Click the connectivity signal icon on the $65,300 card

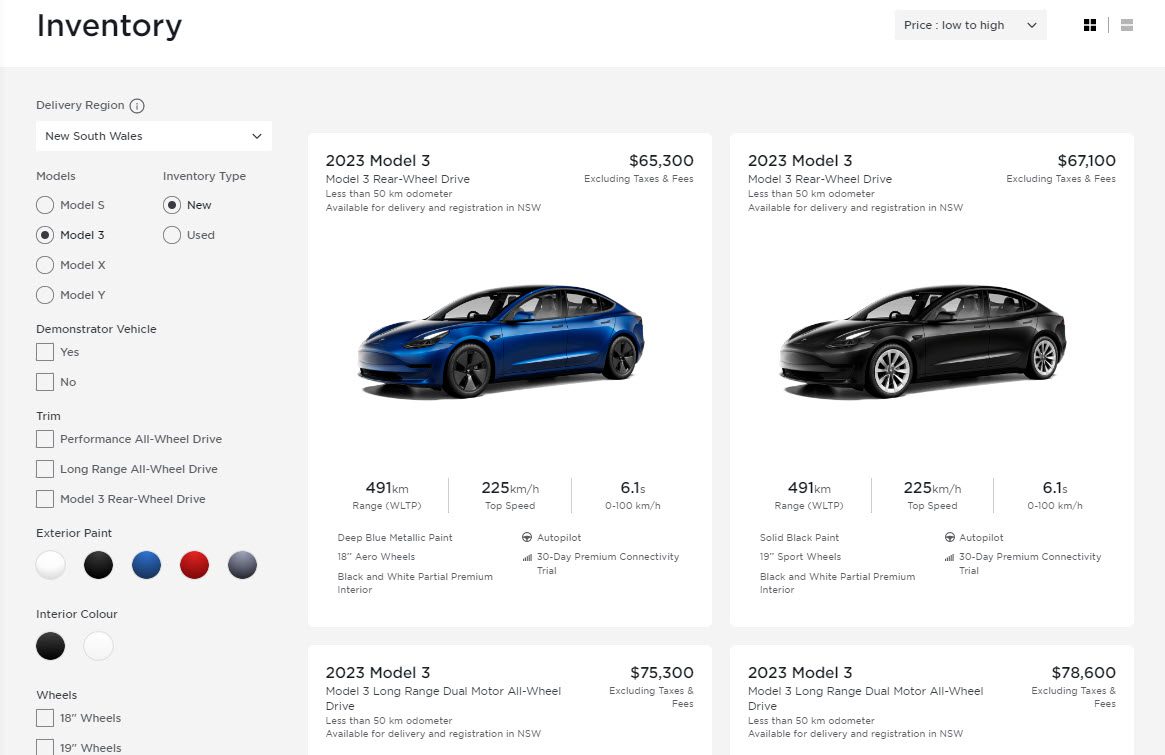(x=527, y=557)
